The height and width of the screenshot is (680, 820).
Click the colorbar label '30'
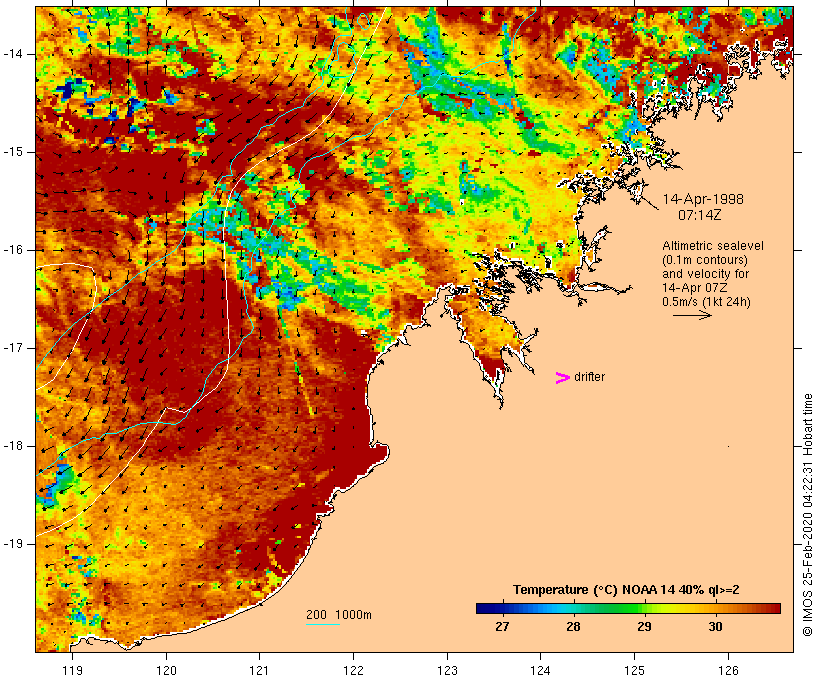pos(715,627)
